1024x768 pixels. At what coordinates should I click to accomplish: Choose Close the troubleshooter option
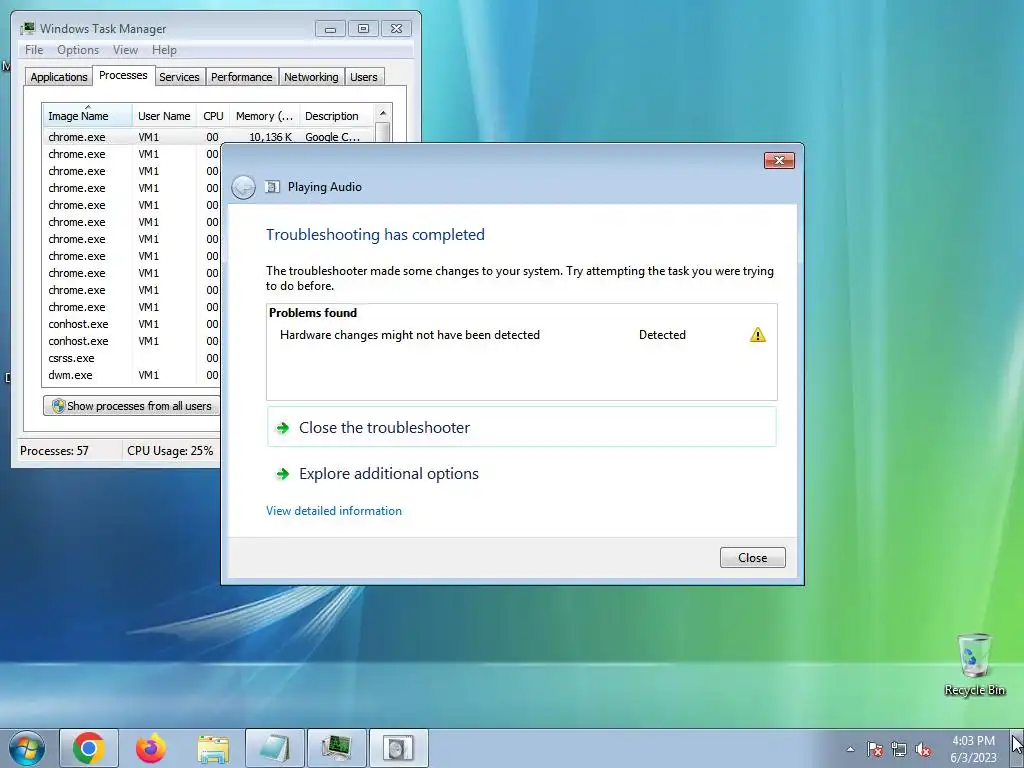522,427
